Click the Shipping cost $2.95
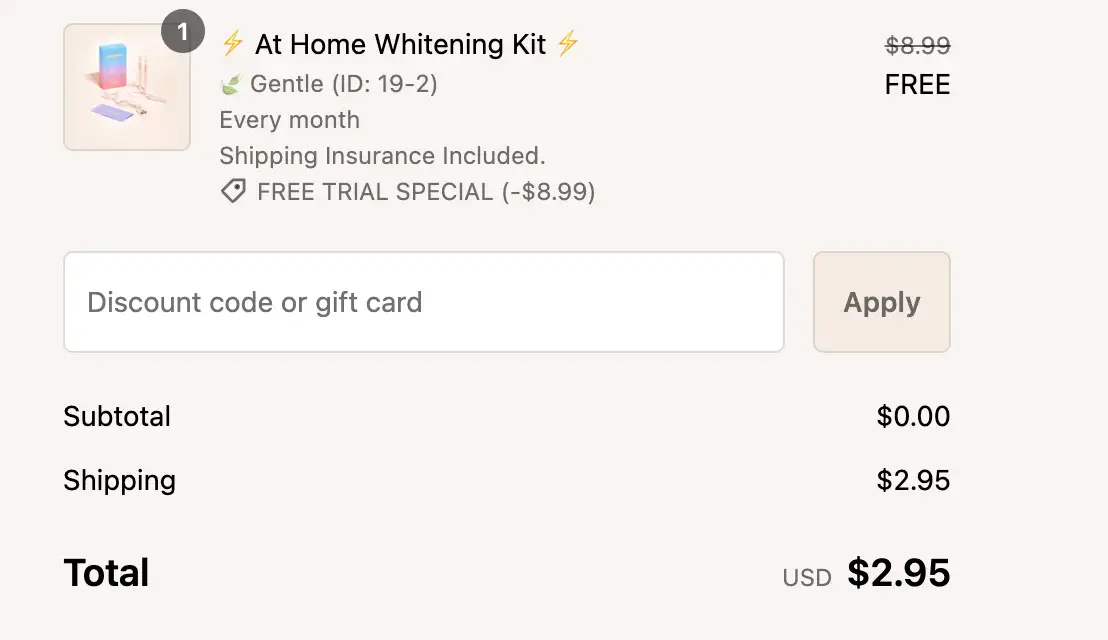The width and height of the screenshot is (1108, 640). pyautogui.click(x=913, y=480)
